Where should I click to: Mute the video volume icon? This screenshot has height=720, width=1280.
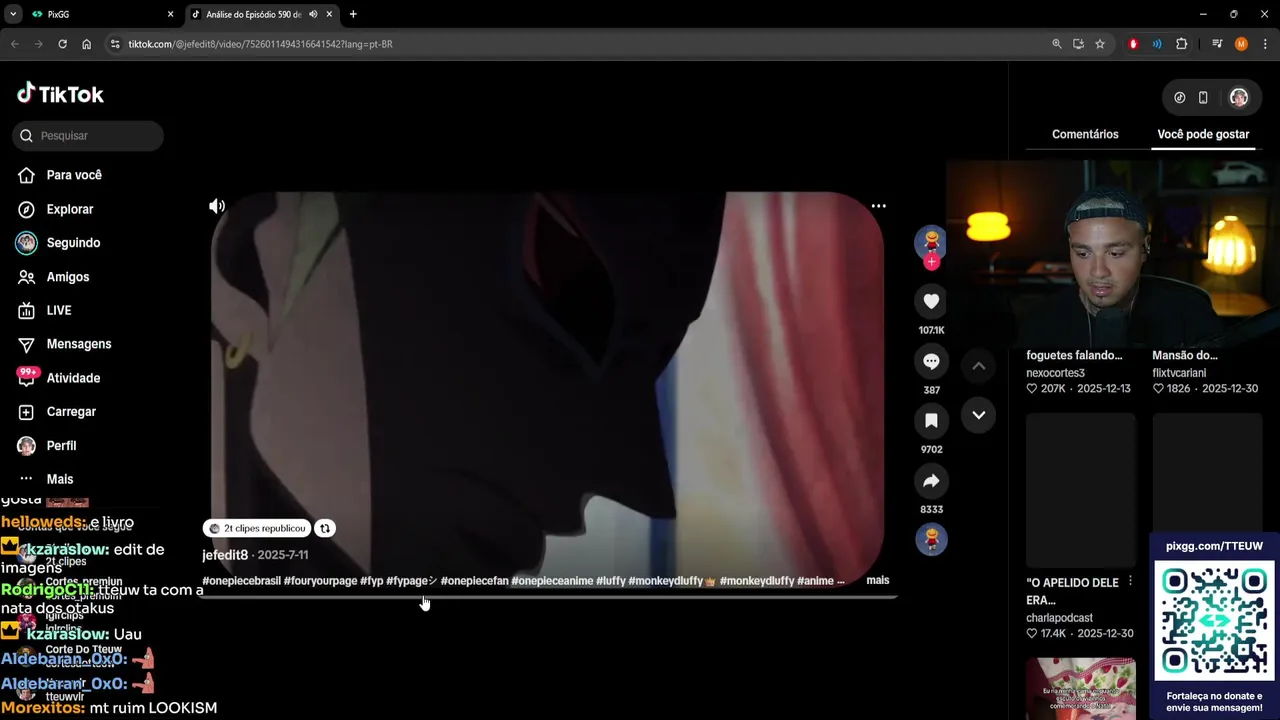[217, 206]
